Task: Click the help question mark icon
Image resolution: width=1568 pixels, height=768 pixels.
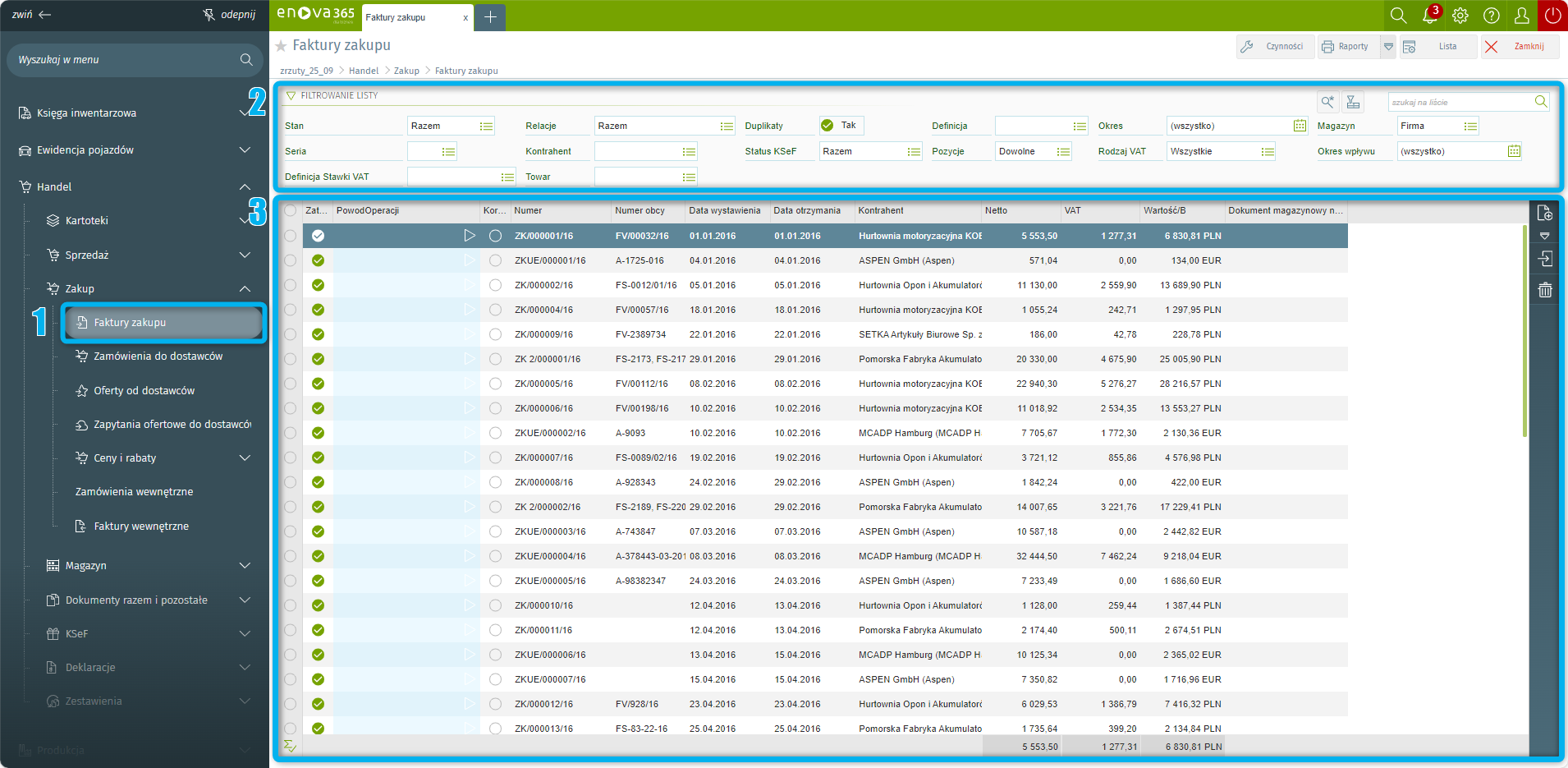Action: [1492, 16]
